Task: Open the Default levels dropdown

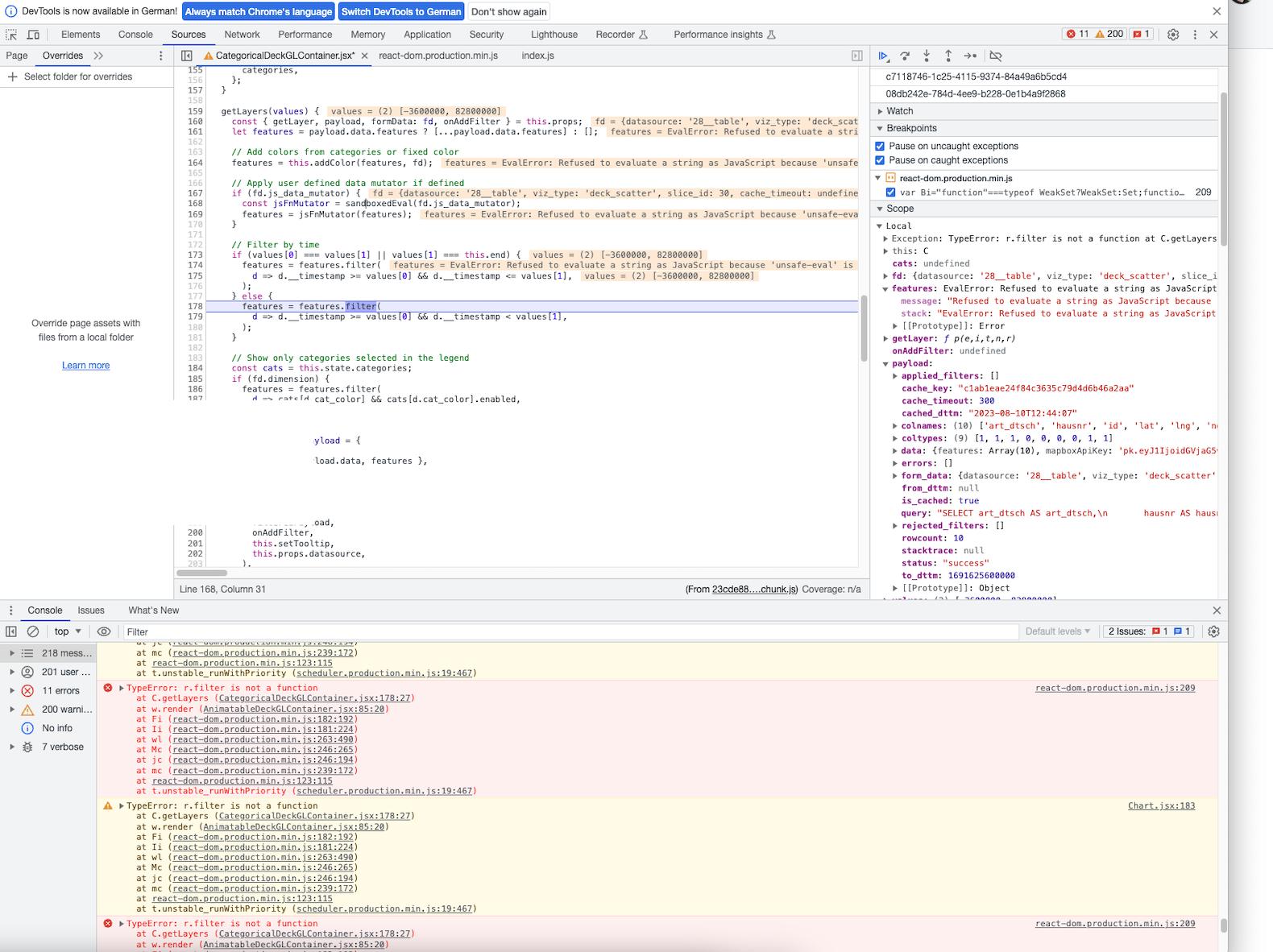Action: click(x=1058, y=631)
